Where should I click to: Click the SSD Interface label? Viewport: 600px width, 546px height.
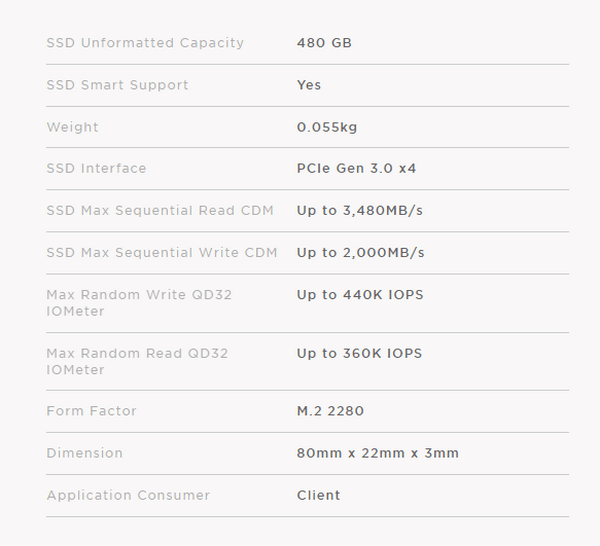click(96, 168)
